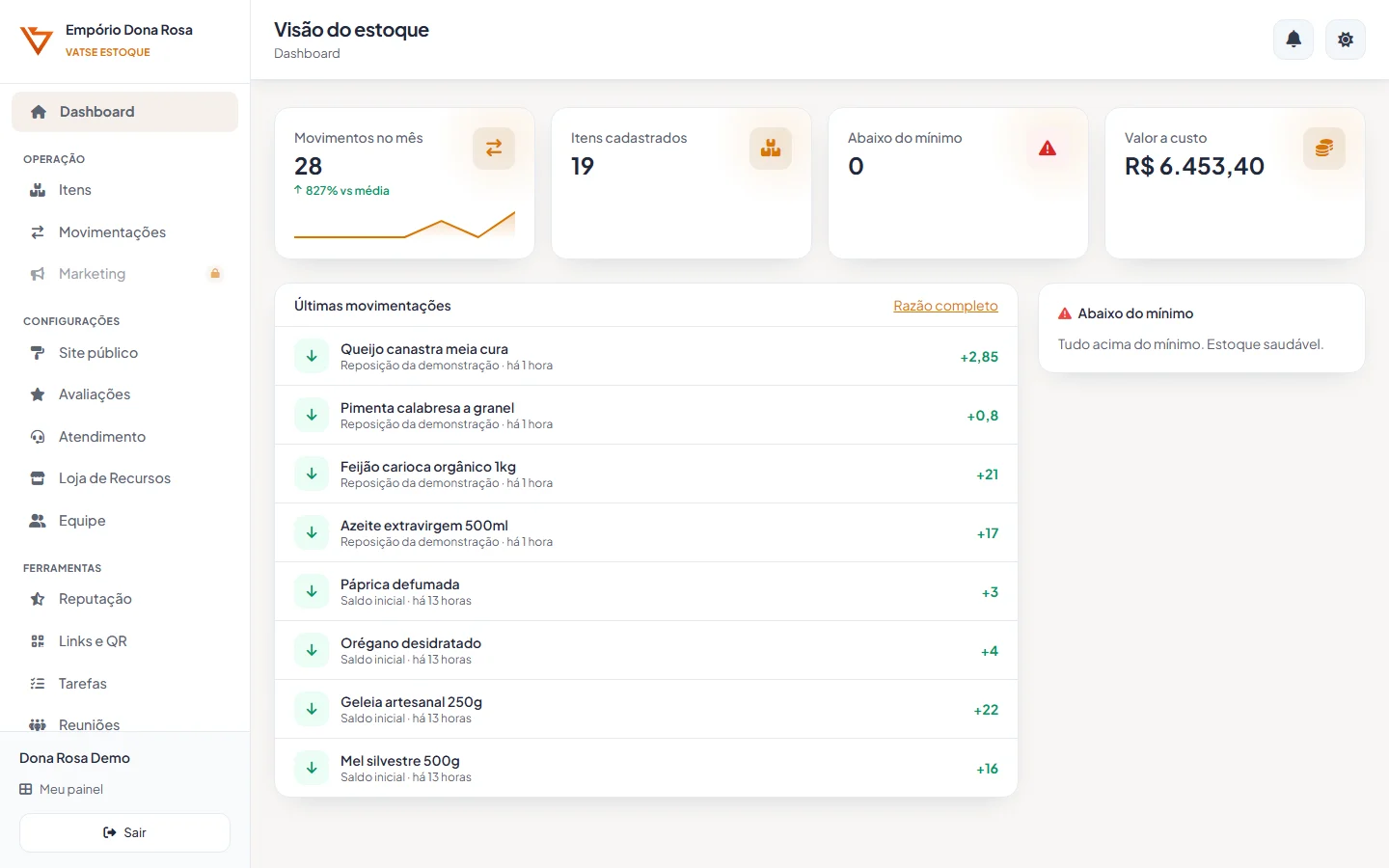1389x868 pixels.
Task: Click the coins icon in Valor a custo card
Action: [x=1324, y=149]
